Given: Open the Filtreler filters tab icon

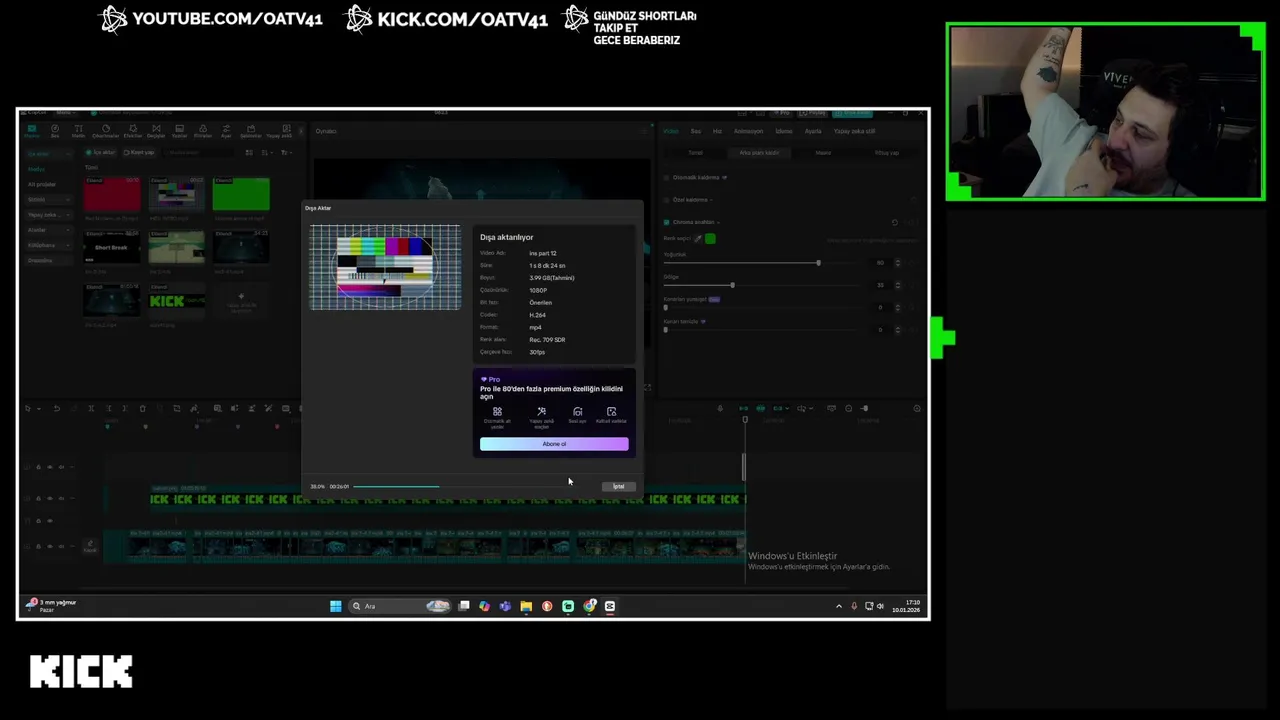Looking at the screenshot, I should (203, 131).
